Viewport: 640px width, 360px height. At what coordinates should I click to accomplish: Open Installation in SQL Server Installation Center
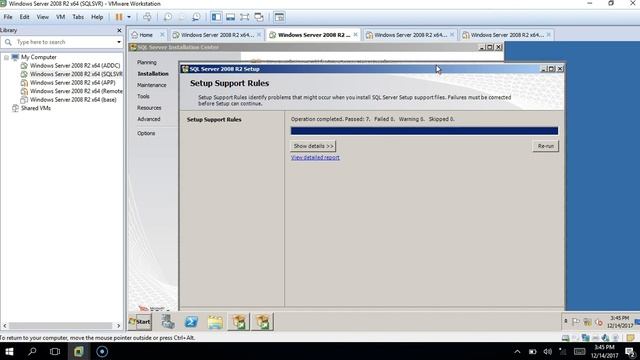pos(153,74)
